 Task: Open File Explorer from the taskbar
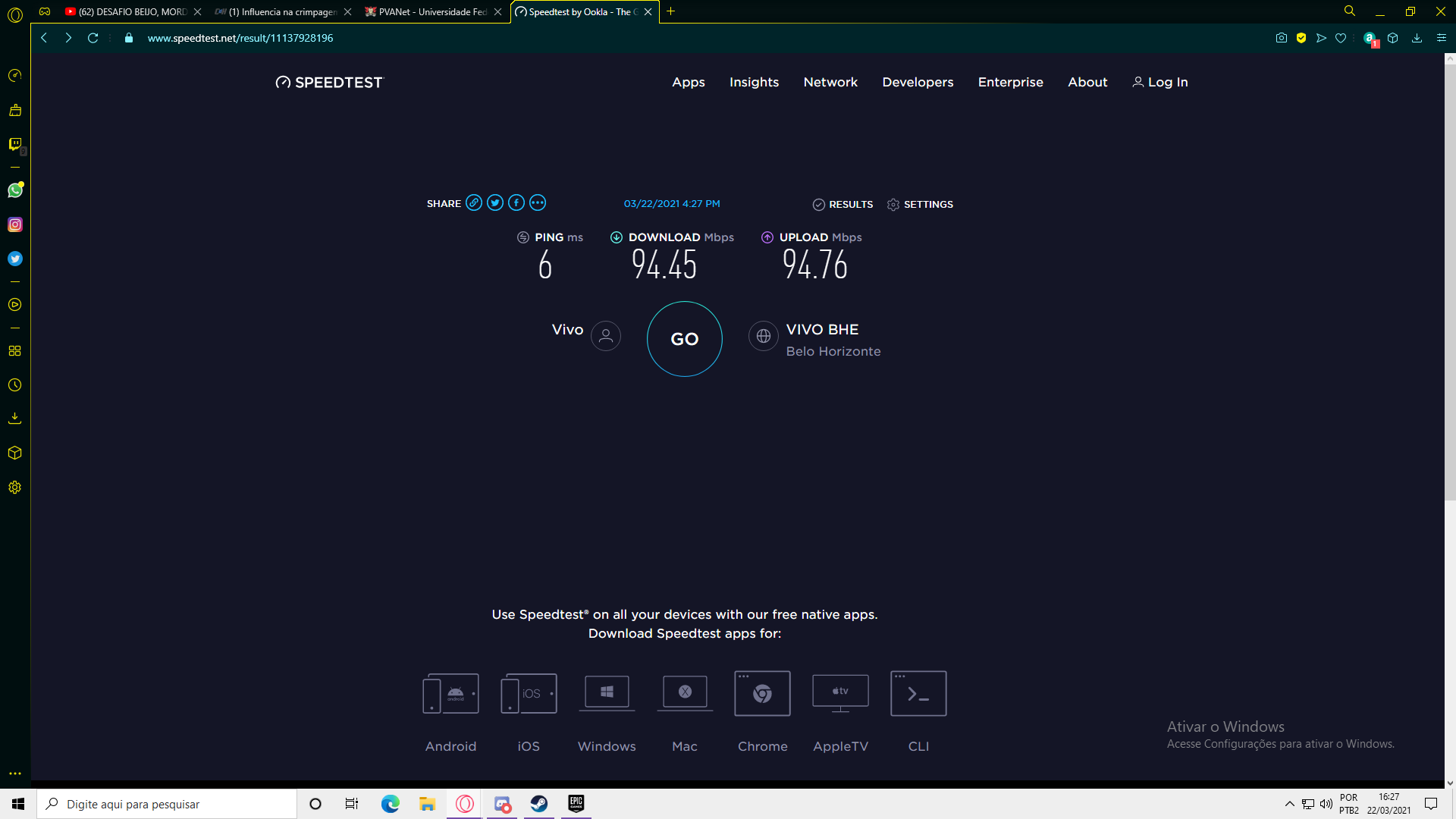pos(428,804)
